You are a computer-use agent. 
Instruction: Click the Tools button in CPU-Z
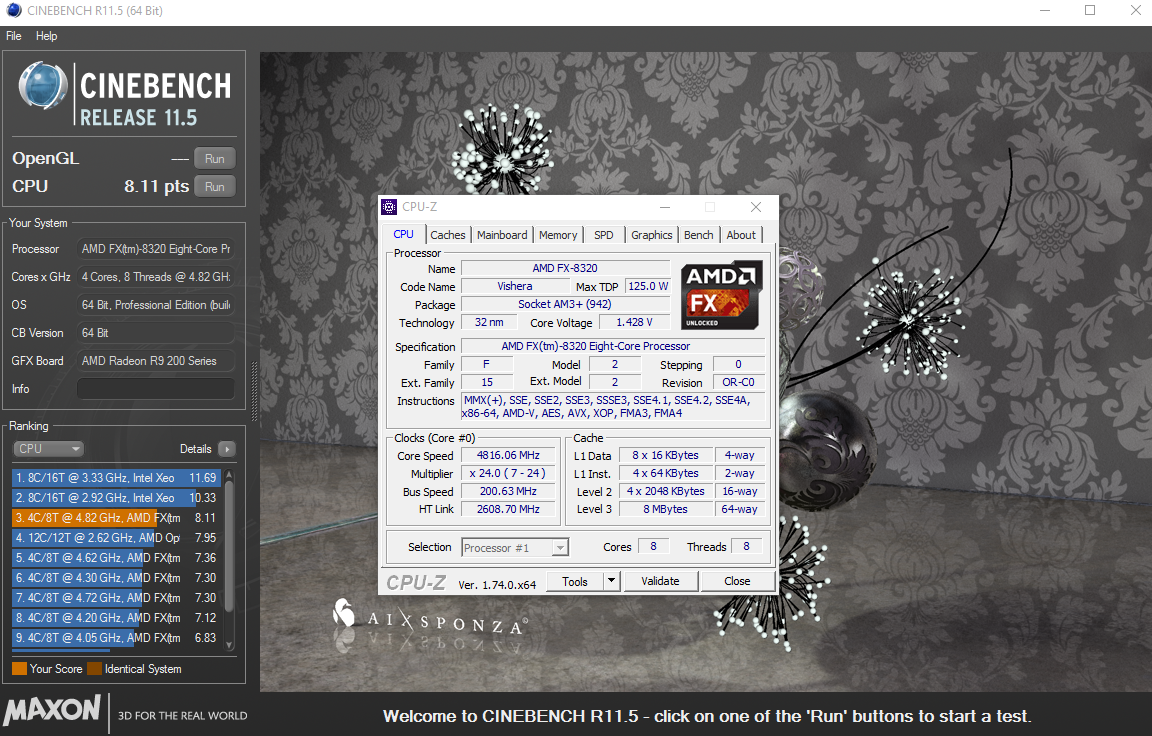pos(575,582)
